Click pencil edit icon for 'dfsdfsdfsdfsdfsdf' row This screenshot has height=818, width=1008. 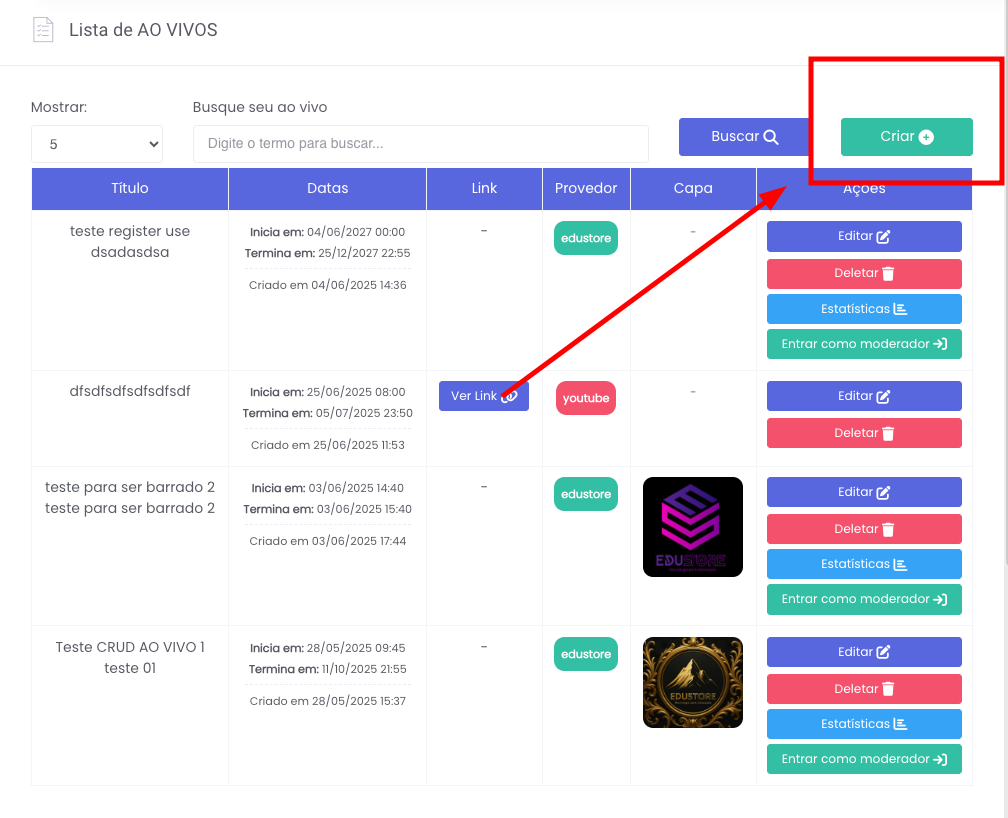tap(883, 397)
